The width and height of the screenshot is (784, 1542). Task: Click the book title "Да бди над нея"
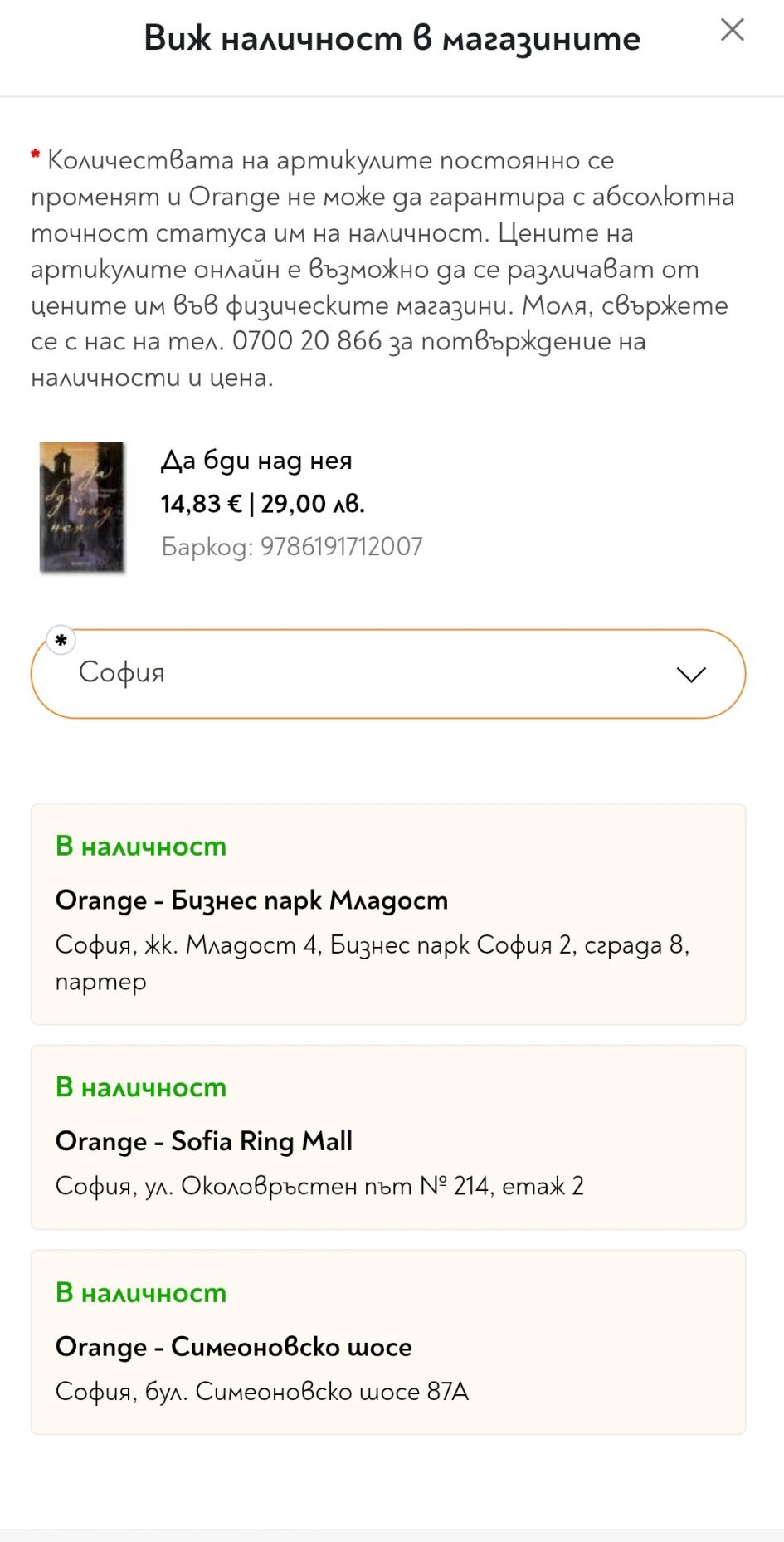click(256, 461)
